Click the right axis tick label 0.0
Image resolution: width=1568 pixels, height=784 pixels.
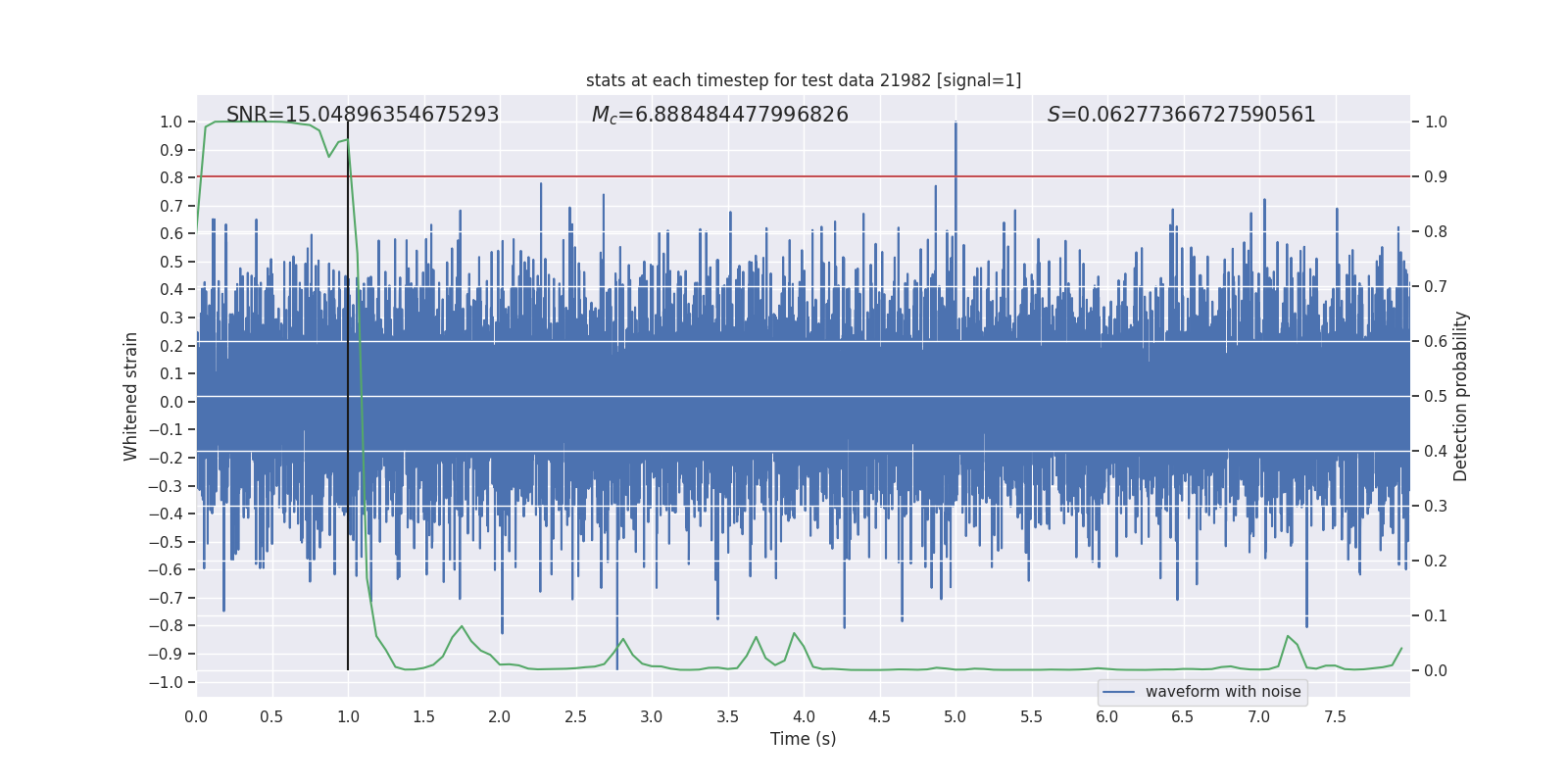[1436, 671]
